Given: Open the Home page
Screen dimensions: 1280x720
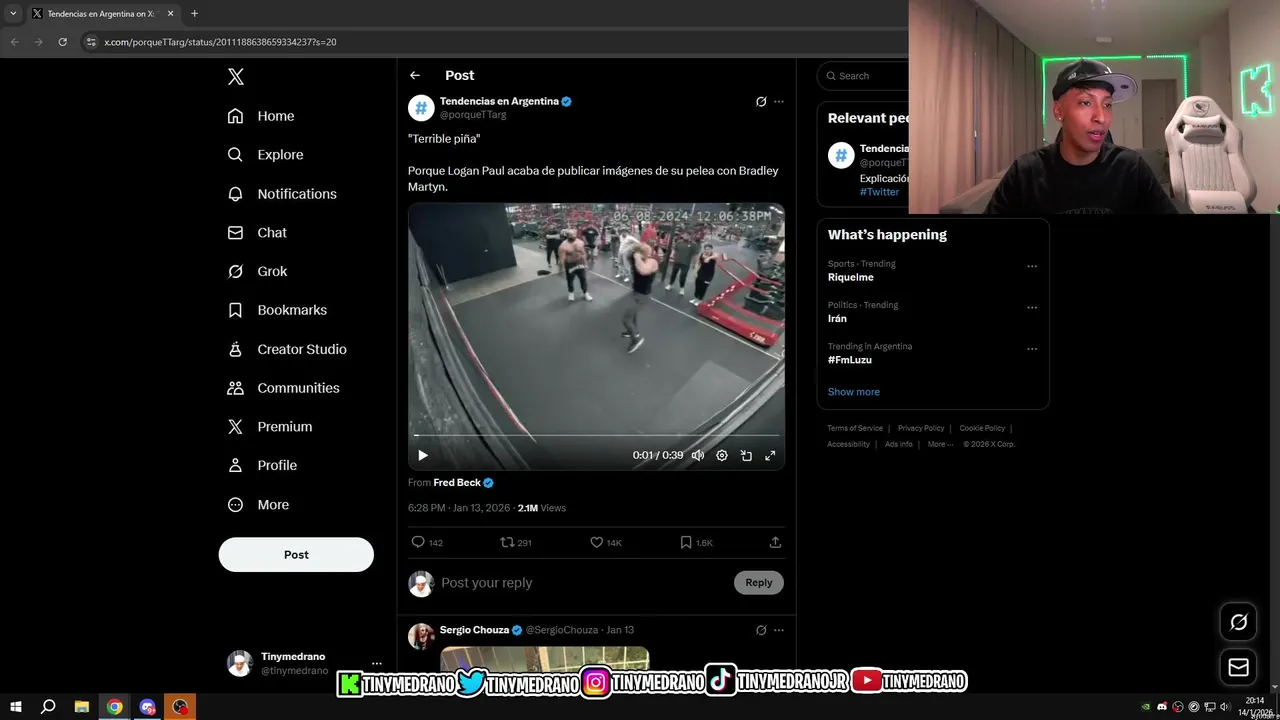Looking at the screenshot, I should pyautogui.click(x=261, y=116).
